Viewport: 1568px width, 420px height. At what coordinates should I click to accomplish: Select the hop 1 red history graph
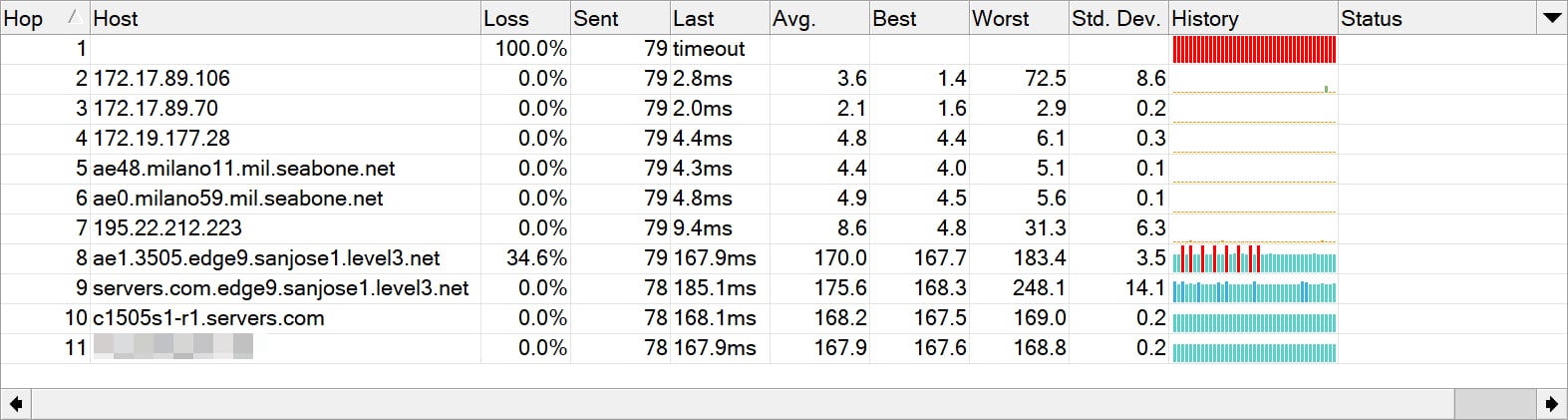(x=1254, y=49)
